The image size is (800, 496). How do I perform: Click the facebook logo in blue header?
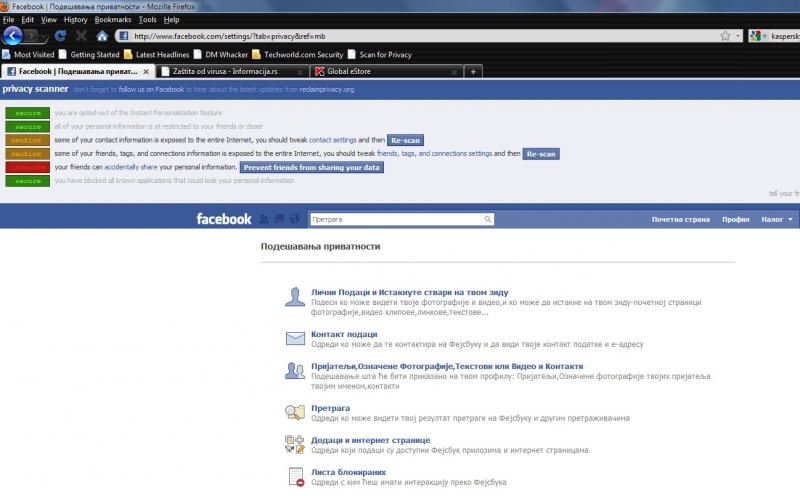point(223,219)
